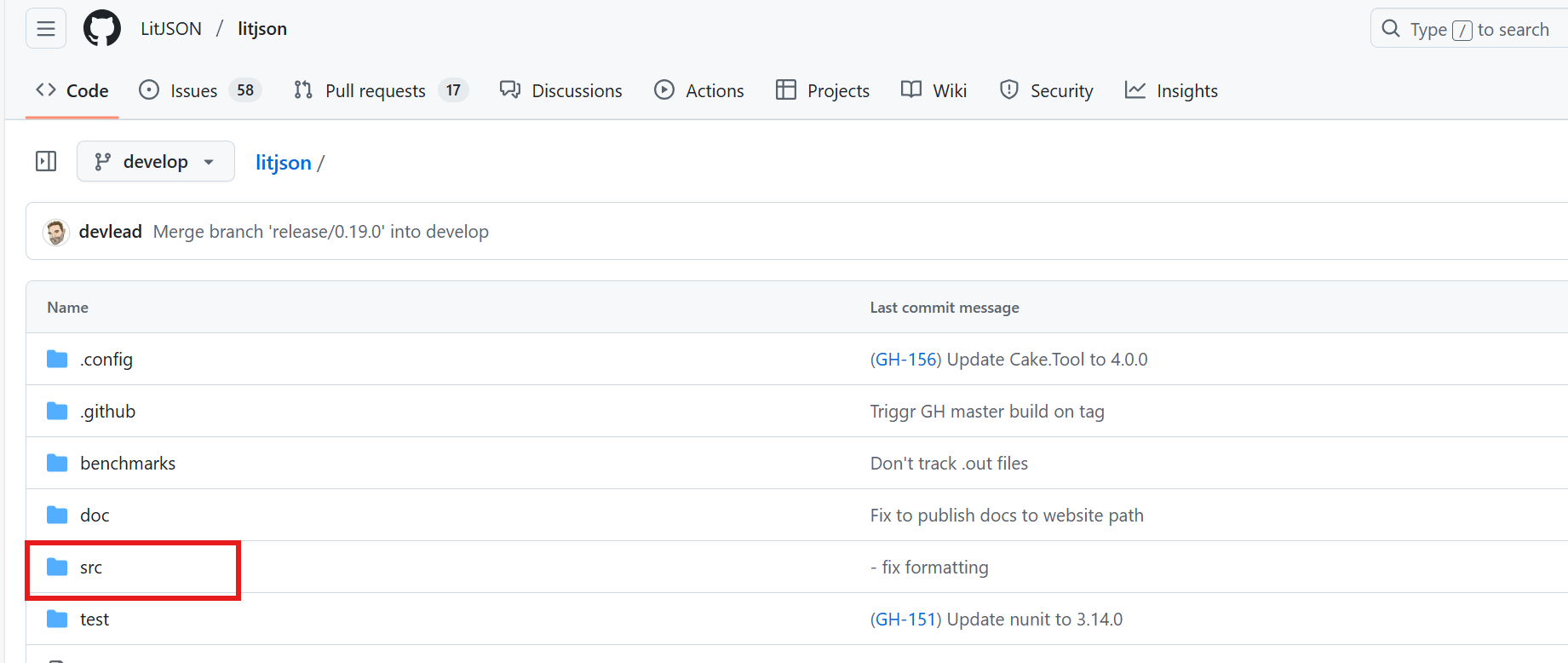1568x663 pixels.
Task: Open the src folder
Action: pyautogui.click(x=91, y=568)
